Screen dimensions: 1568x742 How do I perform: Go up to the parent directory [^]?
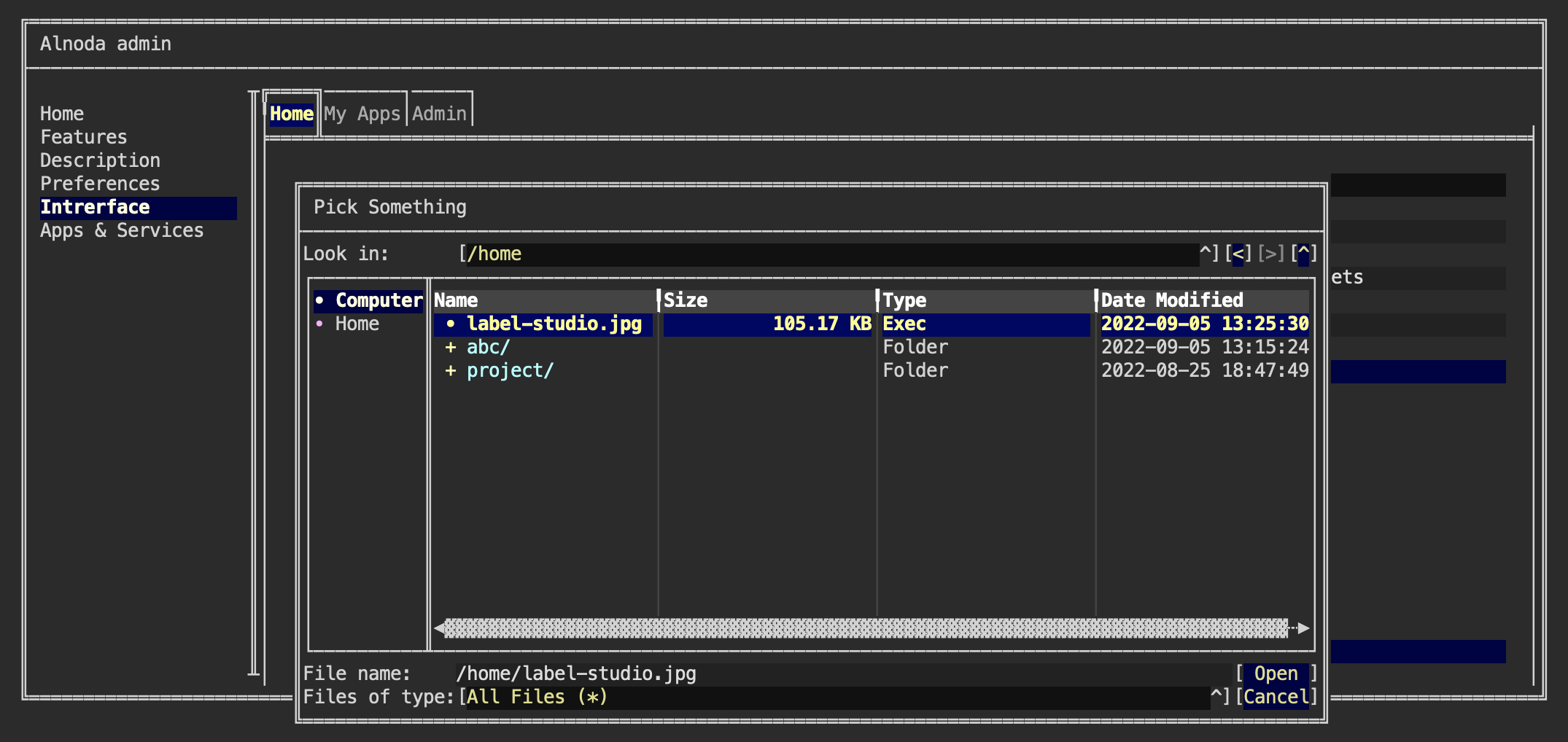[1303, 254]
